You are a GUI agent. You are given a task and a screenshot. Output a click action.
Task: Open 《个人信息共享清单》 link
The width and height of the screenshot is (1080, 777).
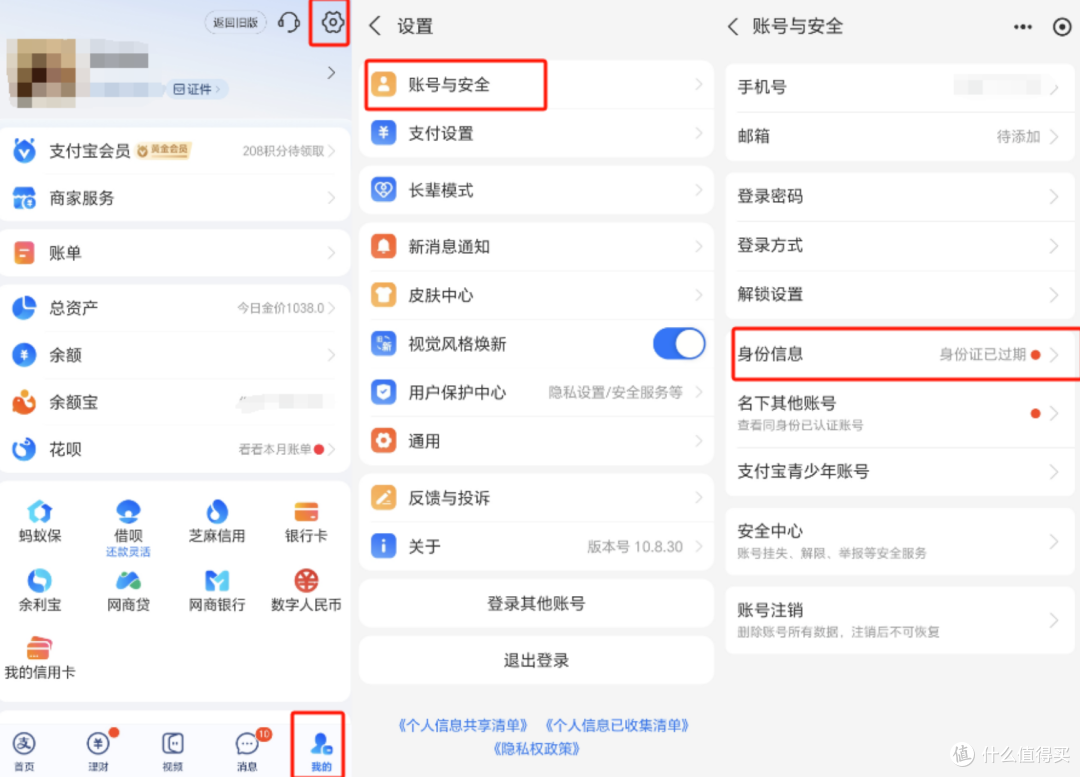(x=463, y=725)
